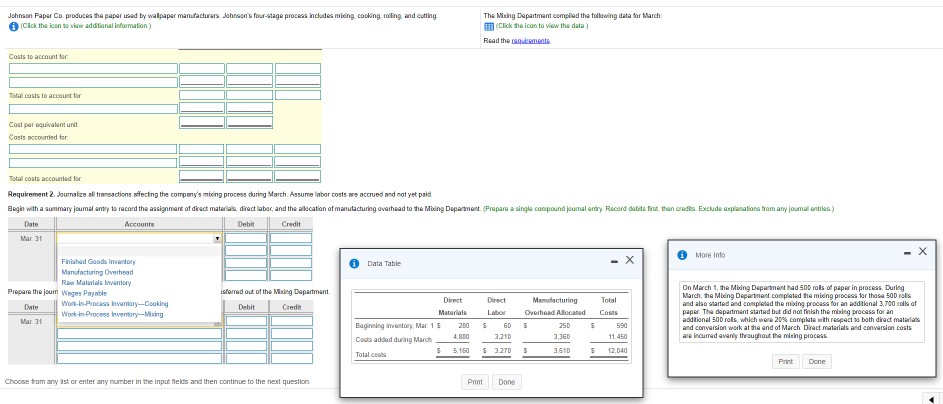Click the Total costs to account for first amount field
The image size is (943, 404).
(x=201, y=95)
